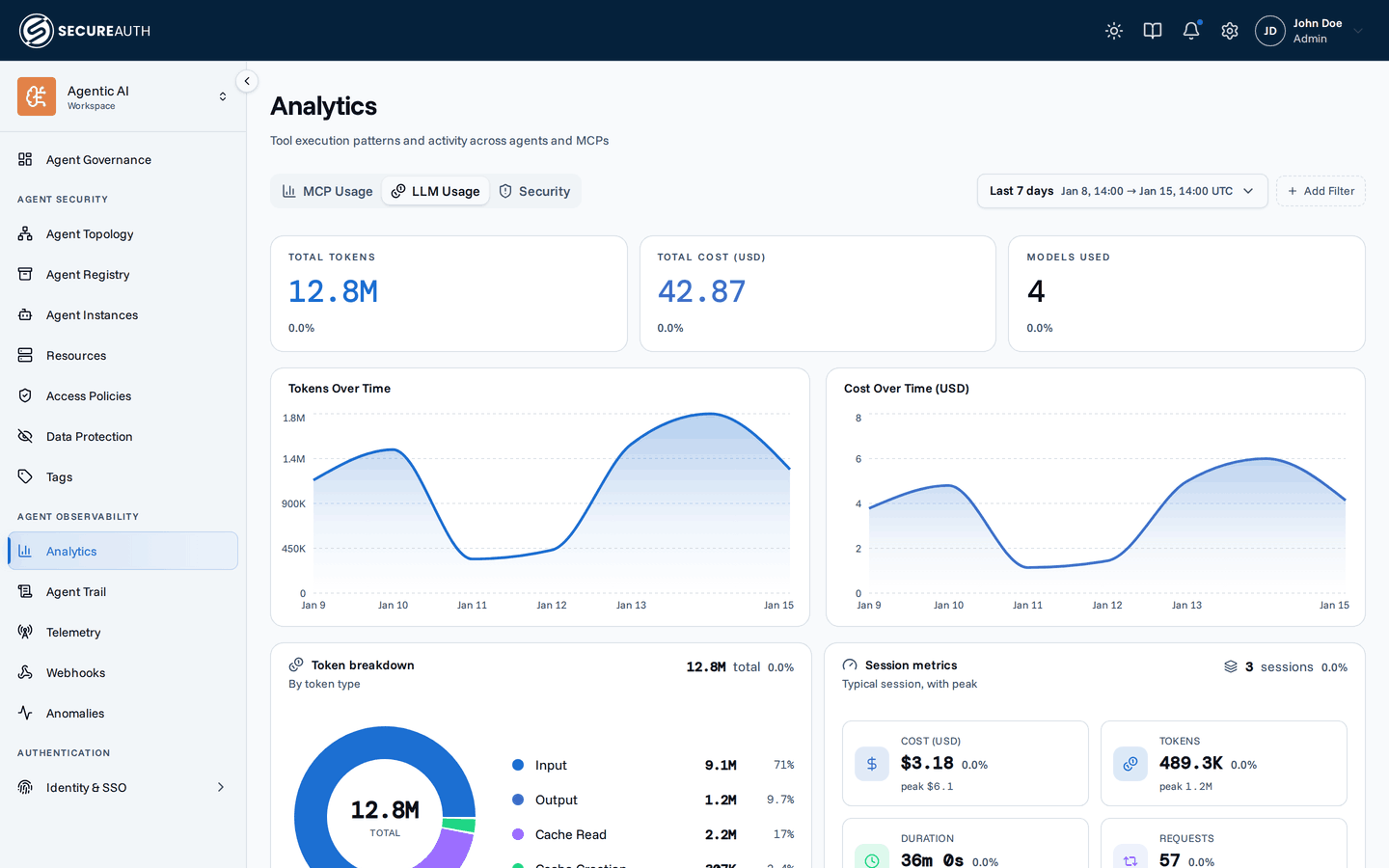The image size is (1389, 868).
Task: Click the Agentic AI workspace brain icon
Action: click(x=37, y=96)
